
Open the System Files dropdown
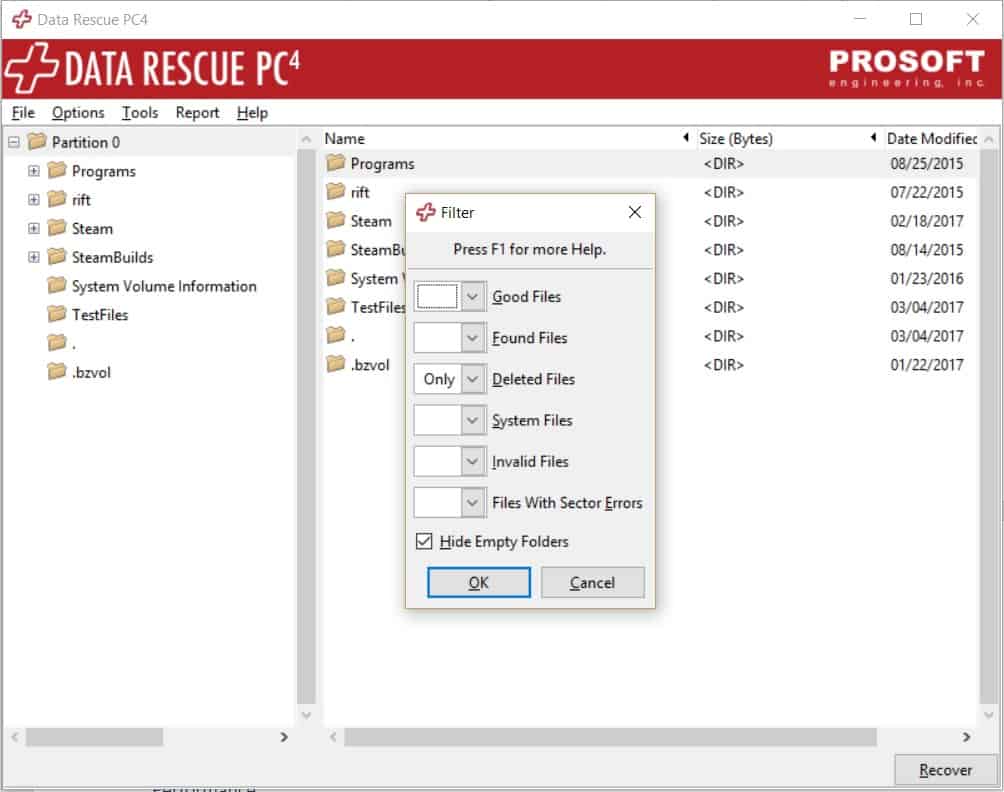point(473,420)
